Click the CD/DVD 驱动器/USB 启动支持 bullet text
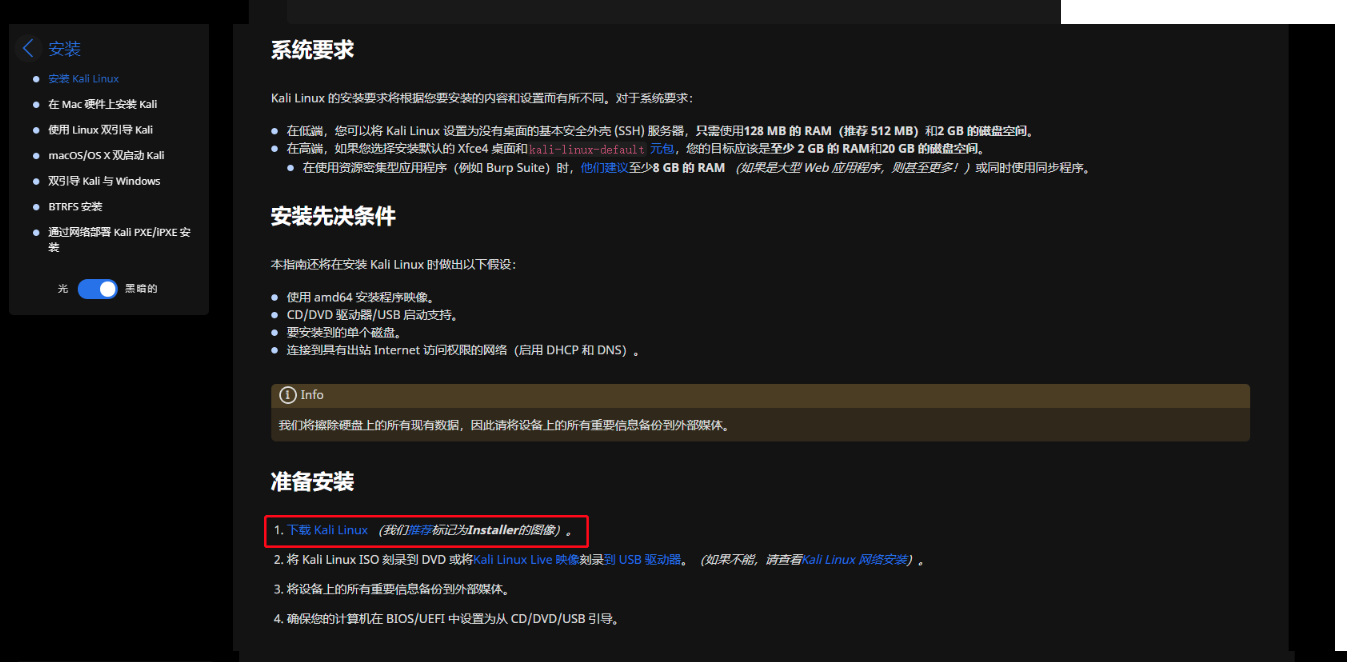Viewport: 1347px width, 662px height. pos(372,315)
